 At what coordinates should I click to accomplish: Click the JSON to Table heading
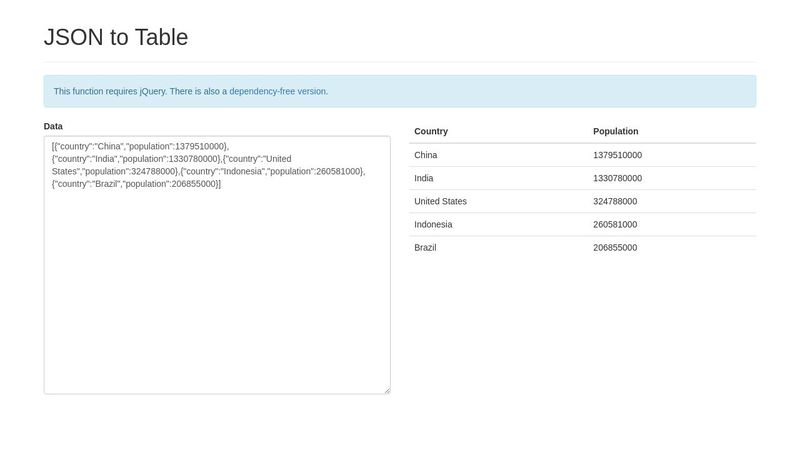(116, 37)
